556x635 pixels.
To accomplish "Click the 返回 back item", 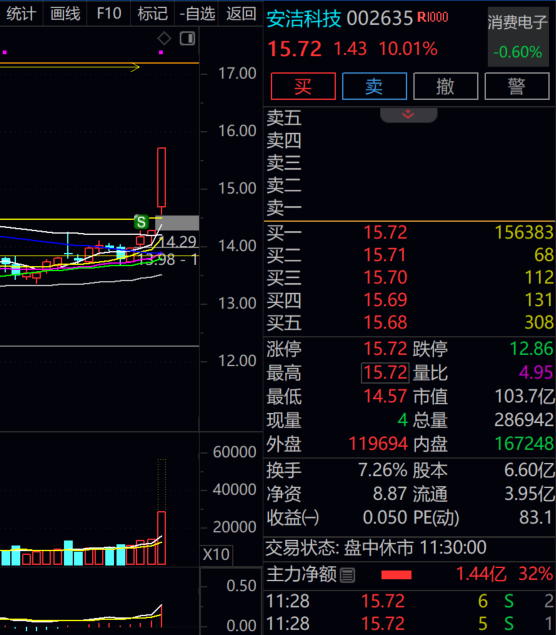I will tap(241, 14).
